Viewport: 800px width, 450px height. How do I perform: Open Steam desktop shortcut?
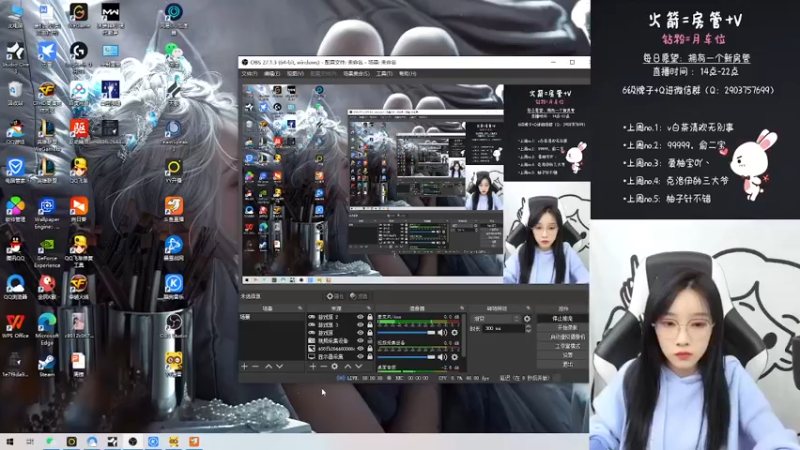coord(46,365)
